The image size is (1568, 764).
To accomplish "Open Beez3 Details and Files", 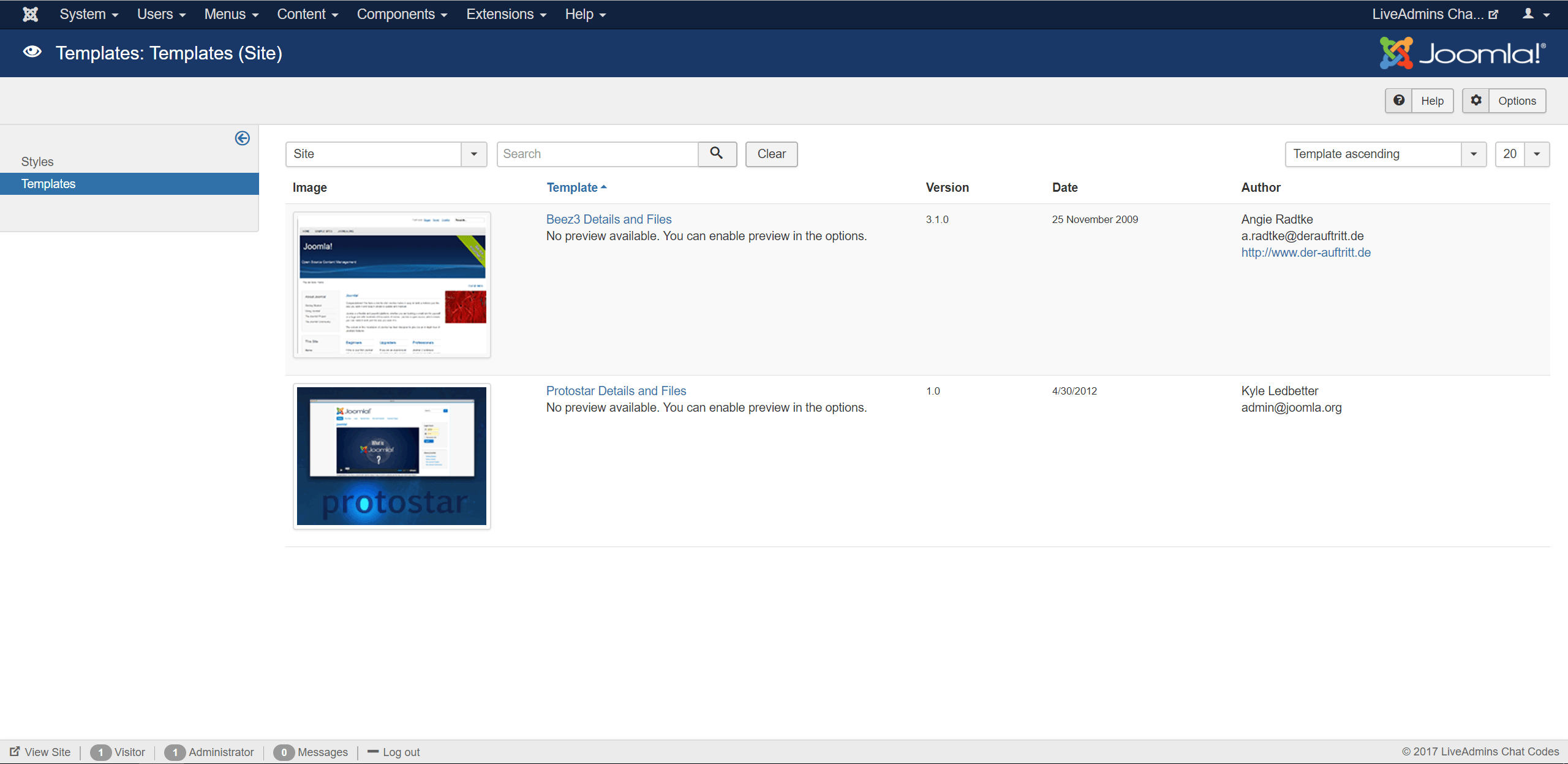I will 609,219.
